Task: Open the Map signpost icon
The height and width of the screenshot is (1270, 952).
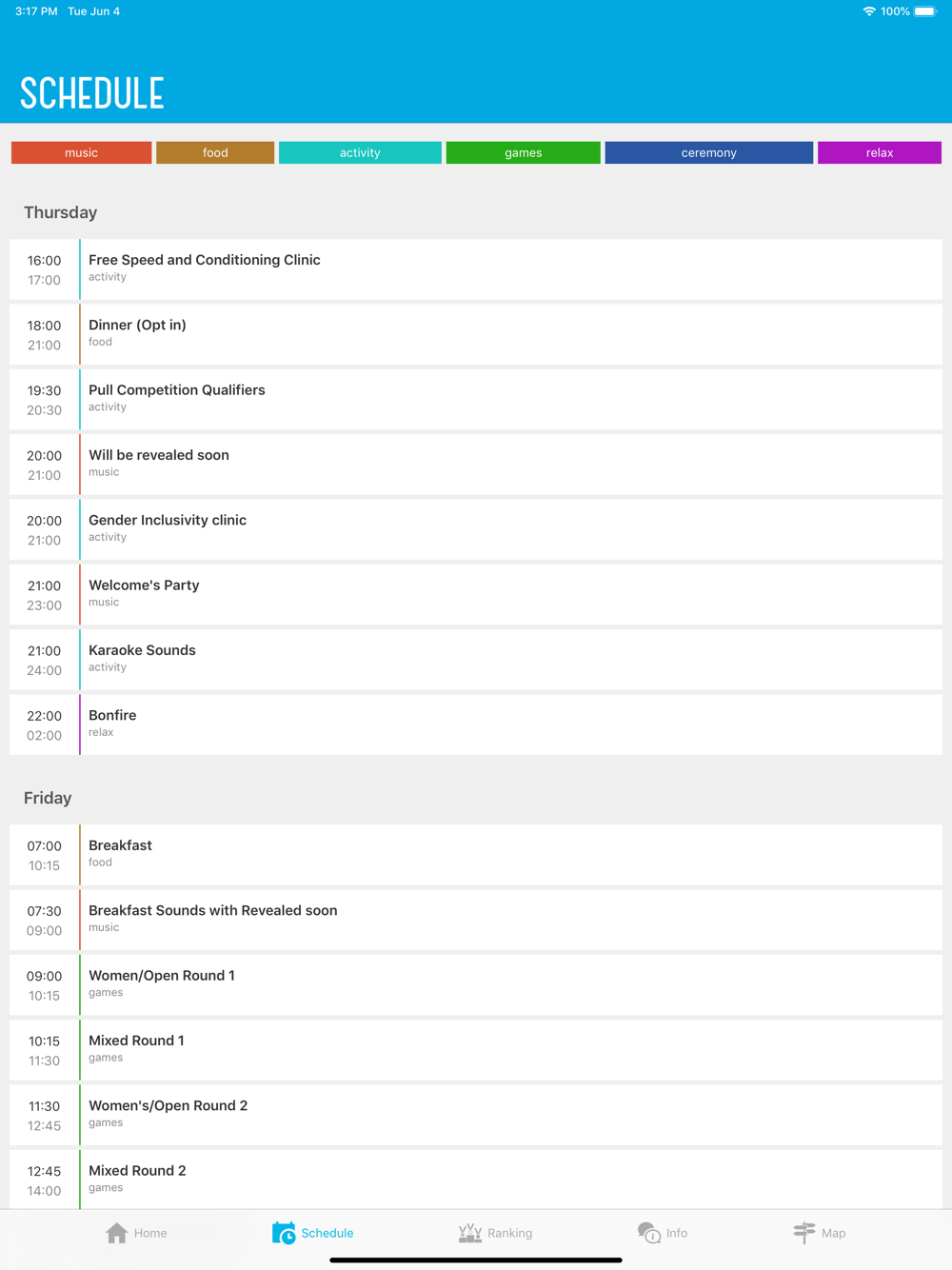Action: pyautogui.click(x=804, y=1233)
